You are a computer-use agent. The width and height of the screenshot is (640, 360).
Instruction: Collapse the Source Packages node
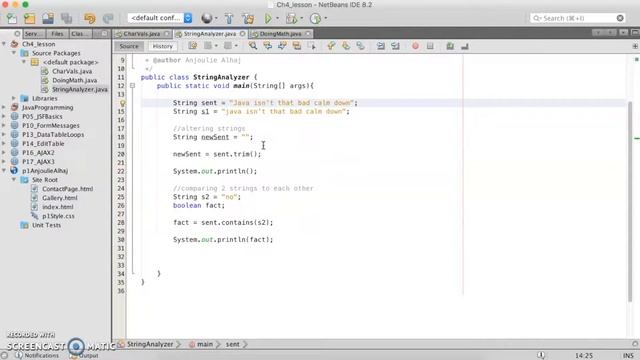coord(14,53)
